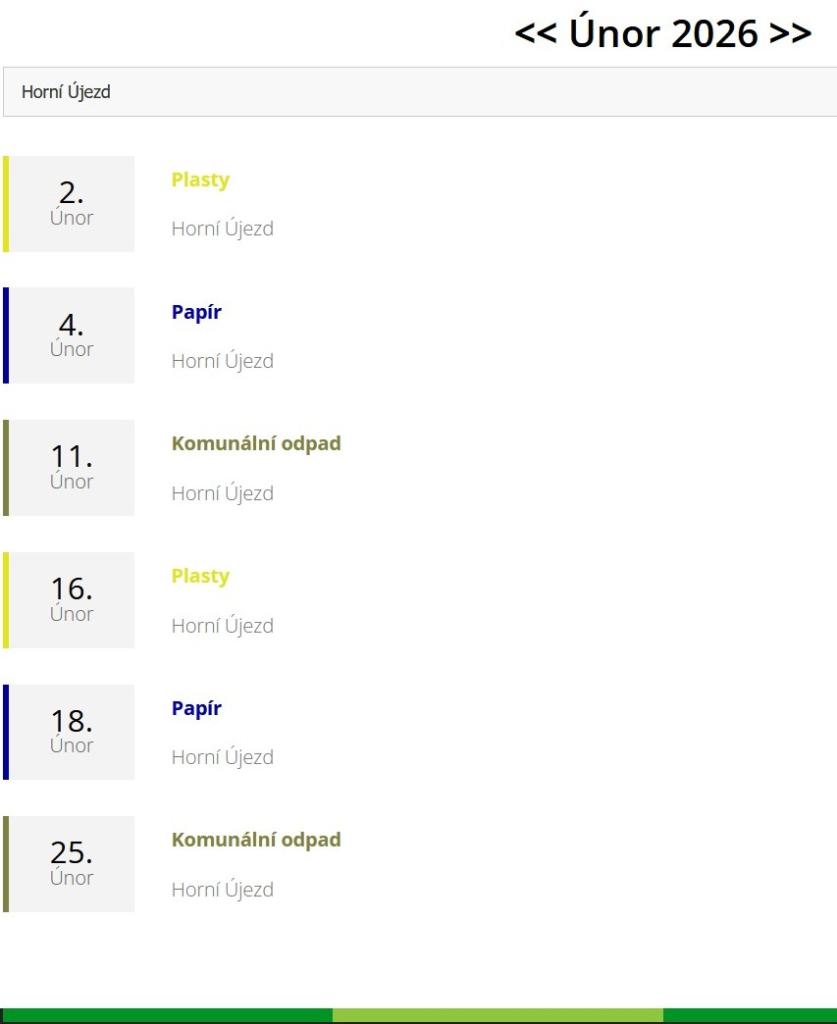Image resolution: width=837 pixels, height=1024 pixels.
Task: Select the Papír entry for 18. Únor
Action: (x=196, y=708)
